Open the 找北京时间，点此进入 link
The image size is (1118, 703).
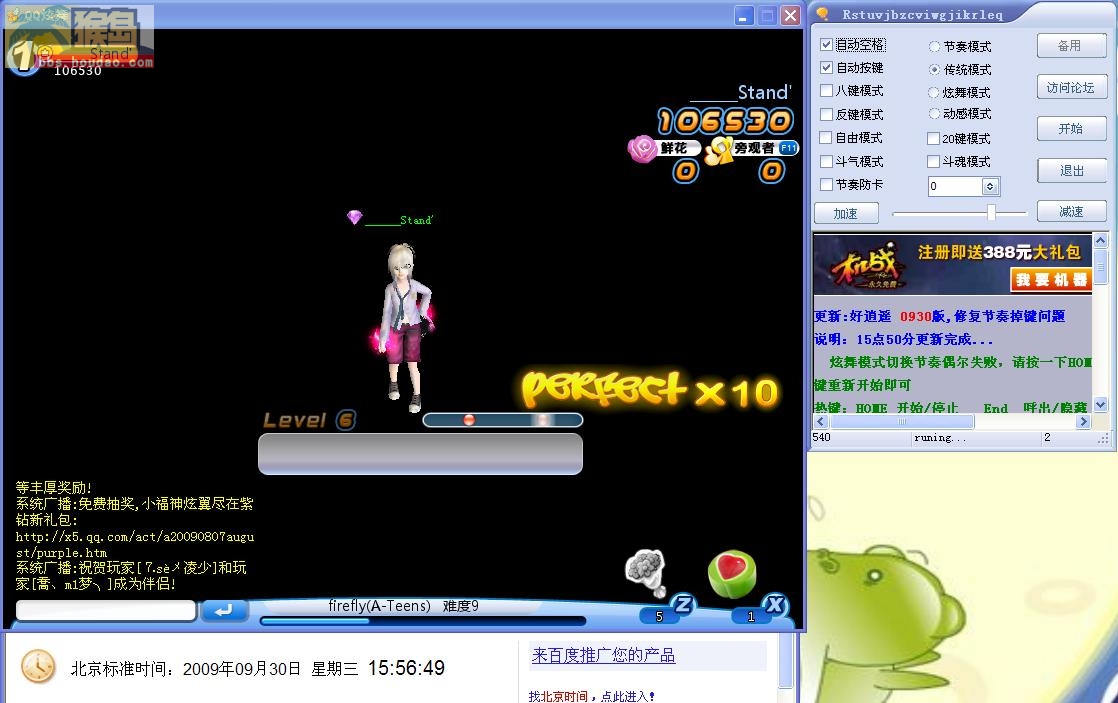click(591, 696)
